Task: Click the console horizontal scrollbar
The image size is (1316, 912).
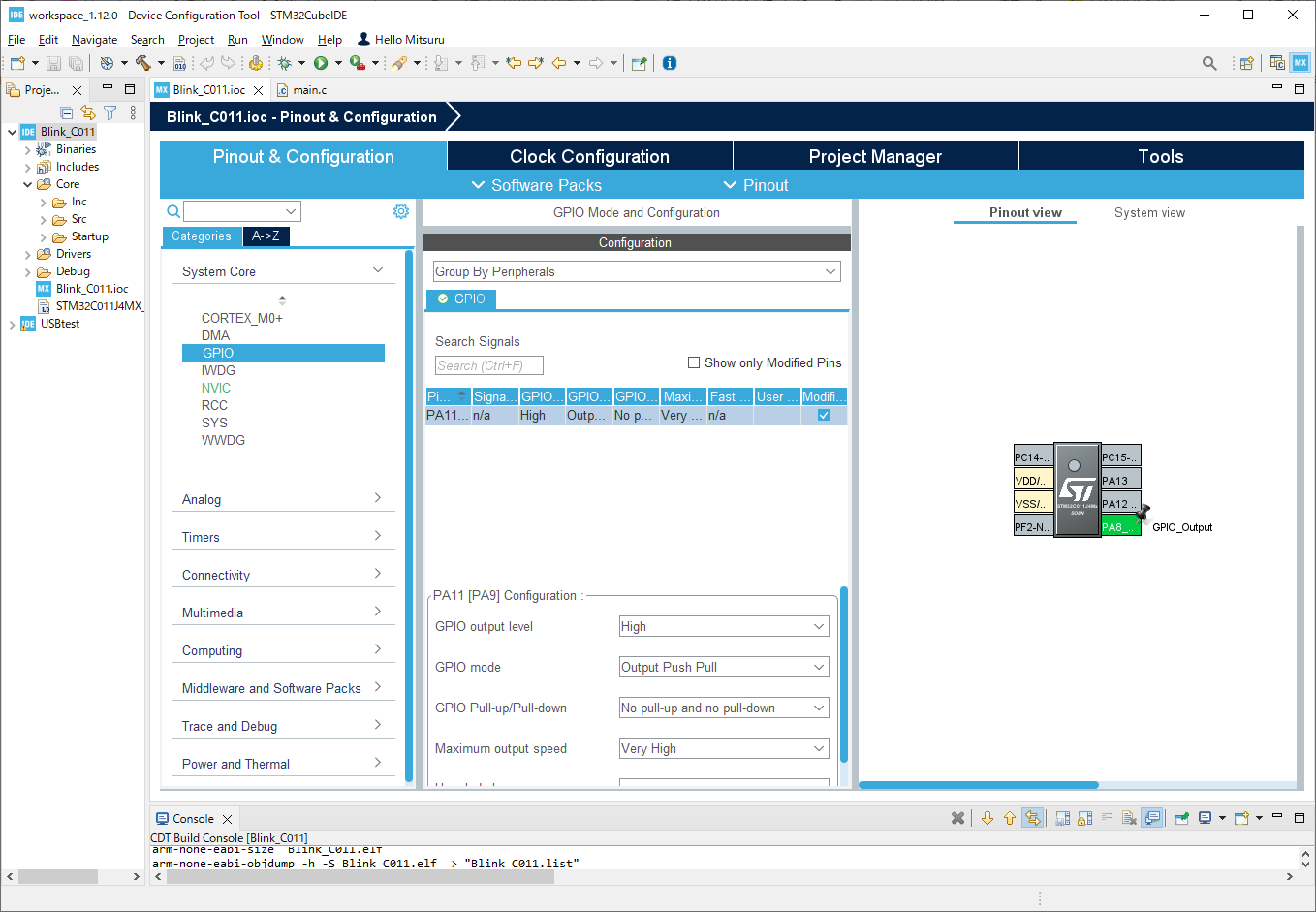Action: coord(360,876)
